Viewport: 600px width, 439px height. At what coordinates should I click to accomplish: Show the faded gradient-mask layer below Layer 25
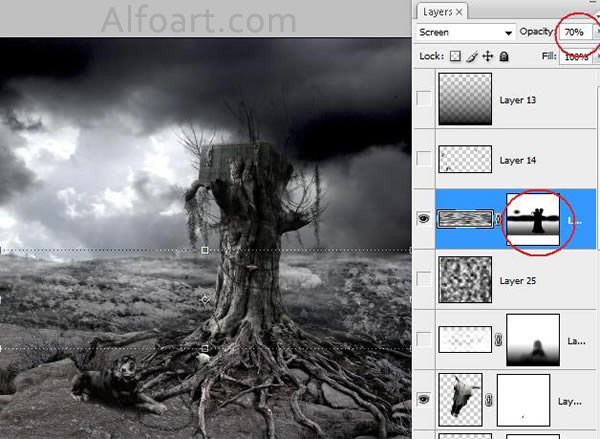click(424, 339)
